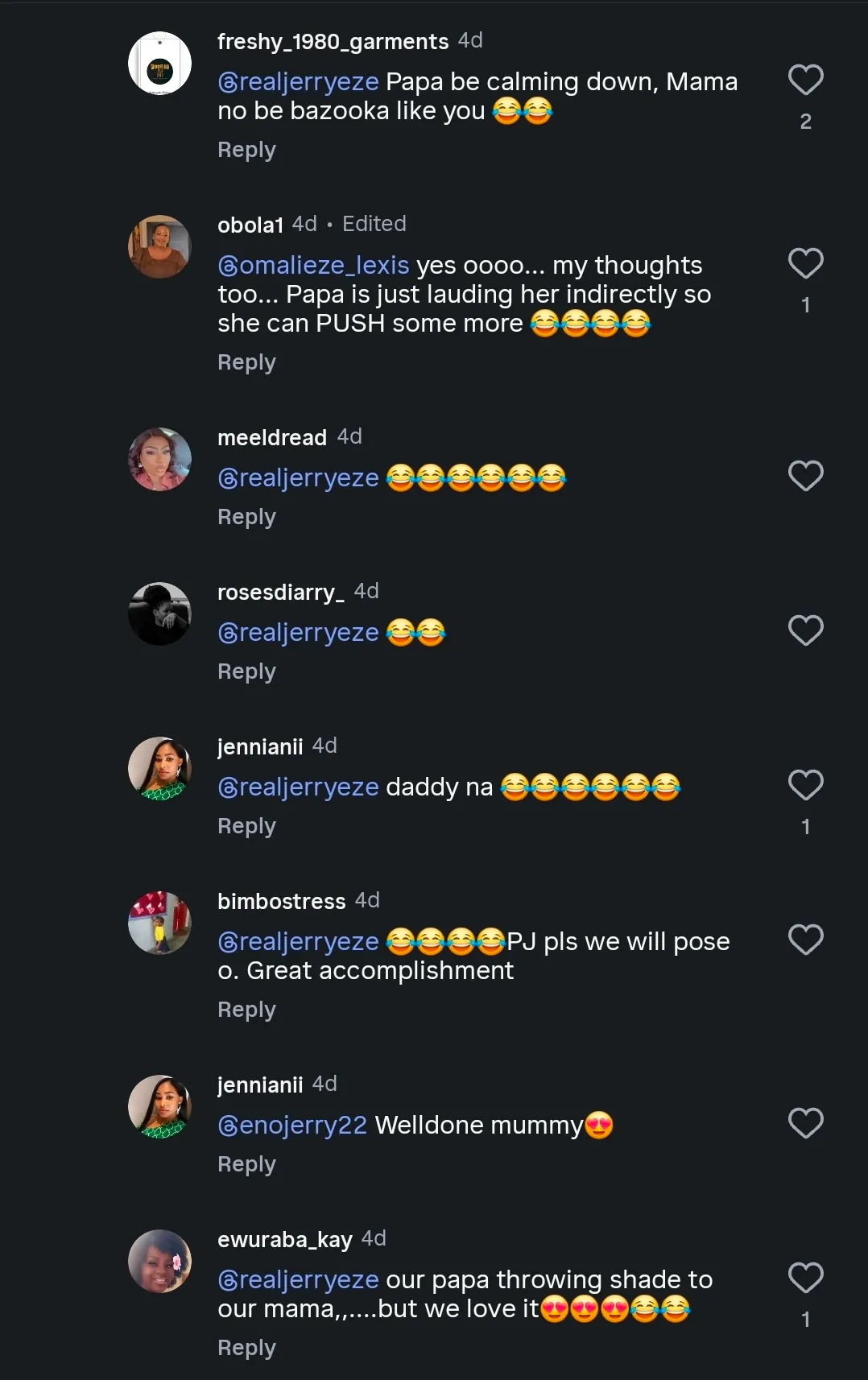Open @realjerryeze mention in bimbostress's comment
The height and width of the screenshot is (1380, 868).
tap(298, 942)
